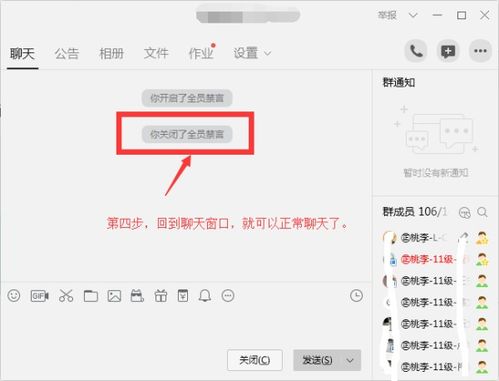Click the 举报 report link

click(387, 15)
